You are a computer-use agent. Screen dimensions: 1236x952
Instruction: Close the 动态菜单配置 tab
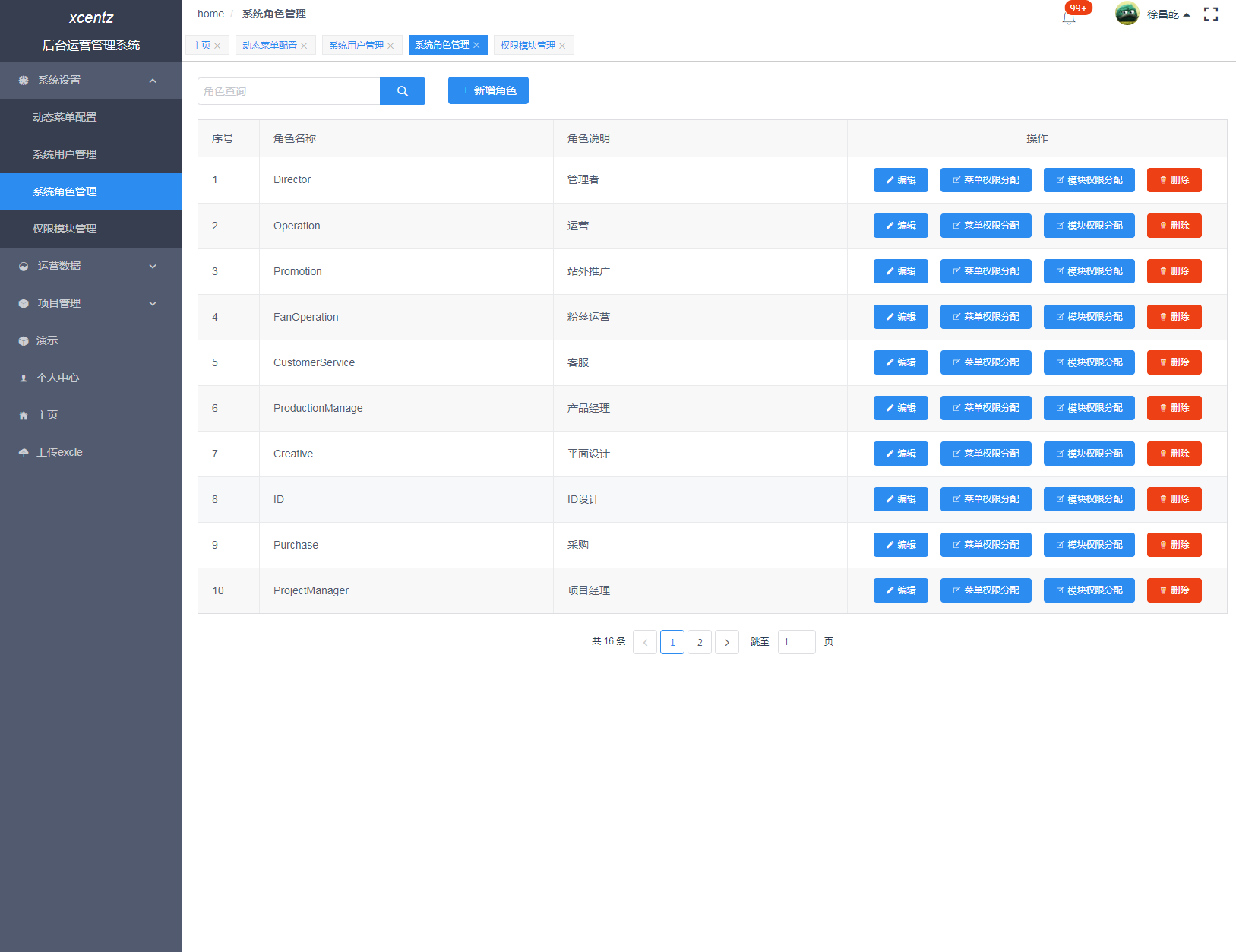(304, 46)
